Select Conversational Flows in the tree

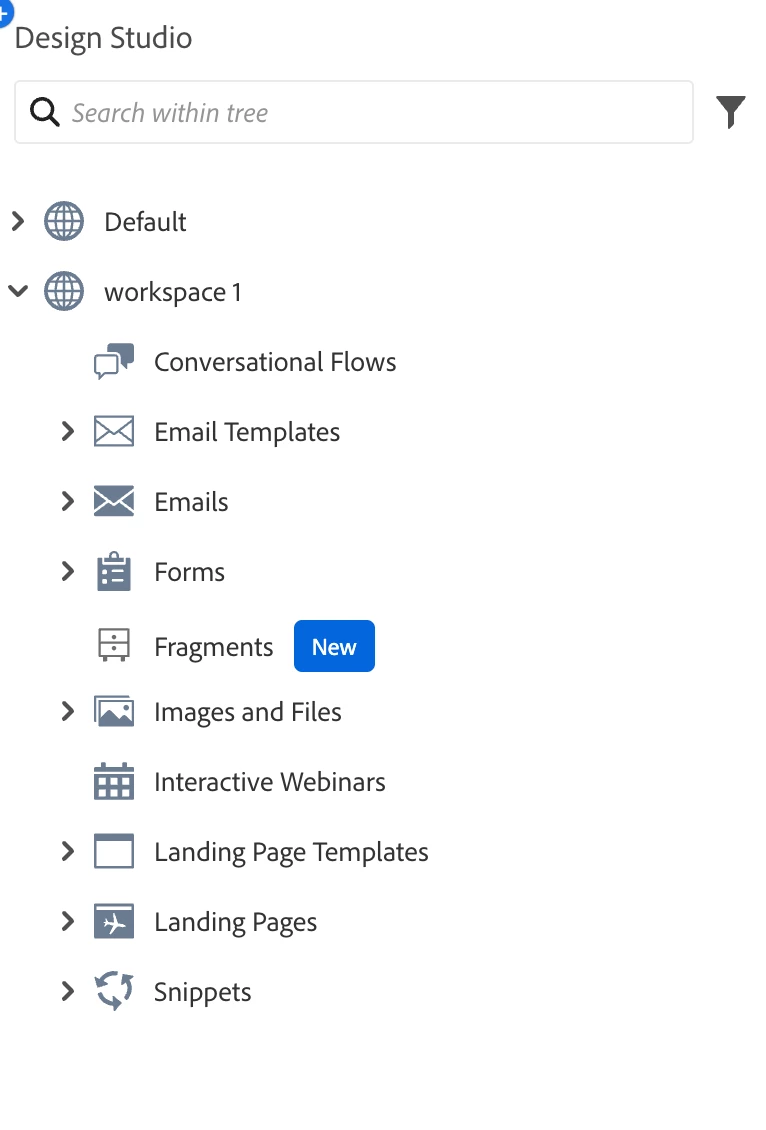pyautogui.click(x=275, y=361)
